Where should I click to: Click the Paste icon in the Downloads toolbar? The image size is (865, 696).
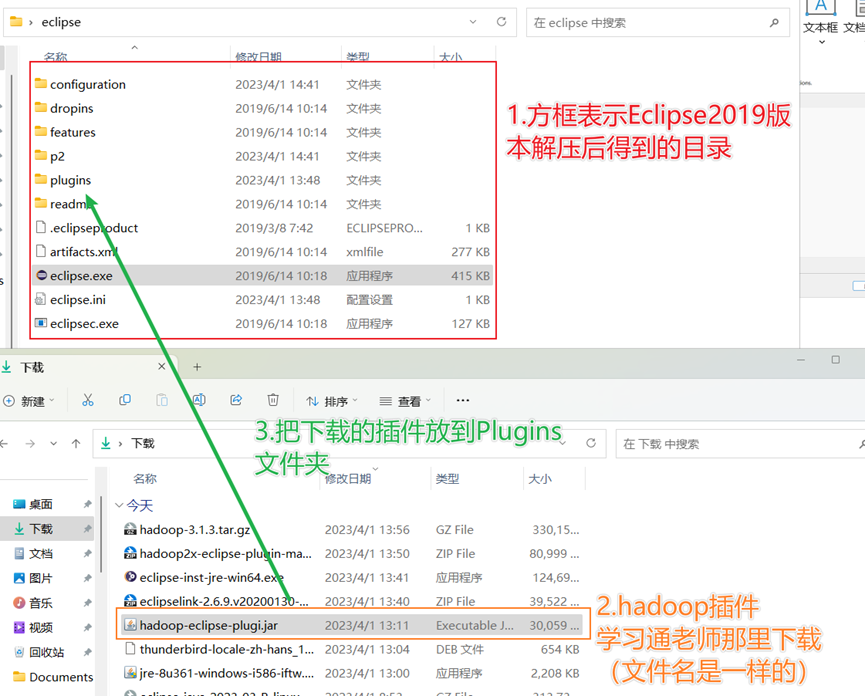[x=162, y=400]
